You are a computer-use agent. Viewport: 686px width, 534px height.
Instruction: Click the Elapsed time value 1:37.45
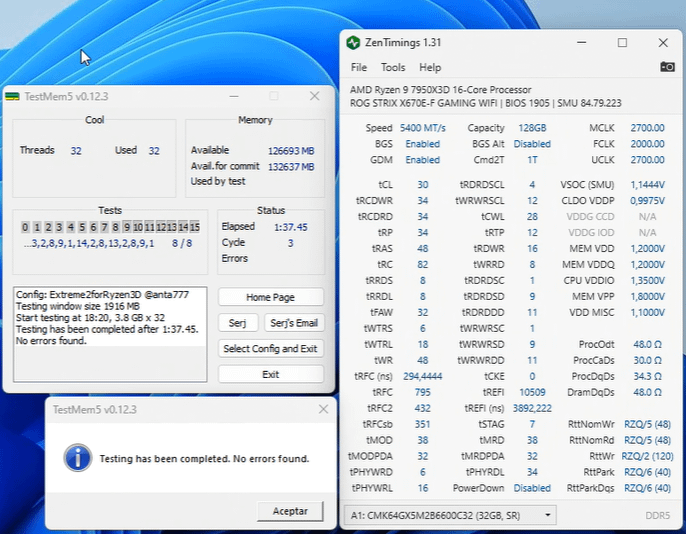[x=290, y=227]
